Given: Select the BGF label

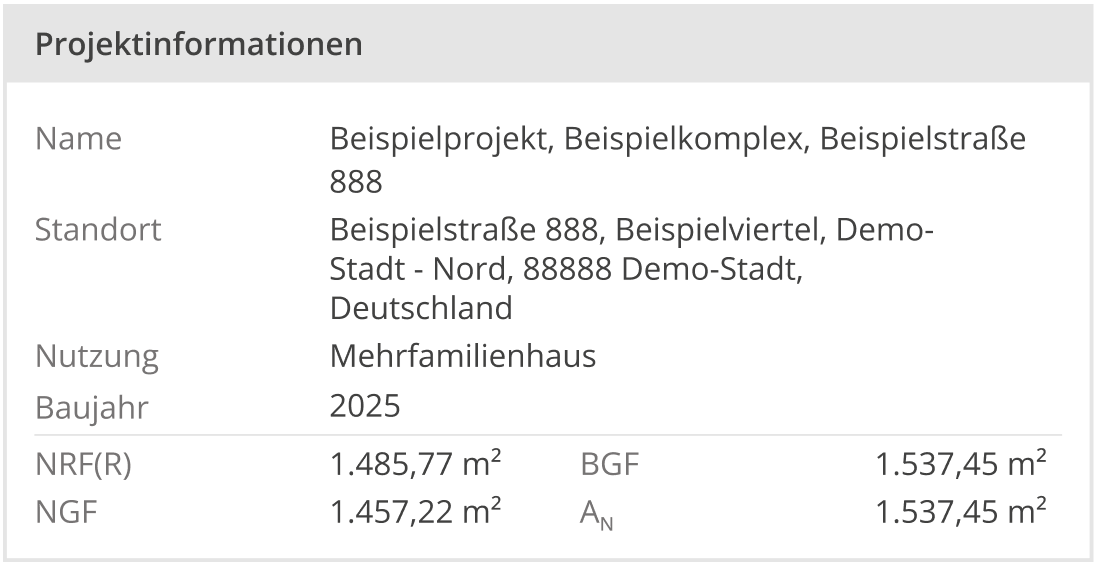Looking at the screenshot, I should click(610, 464).
